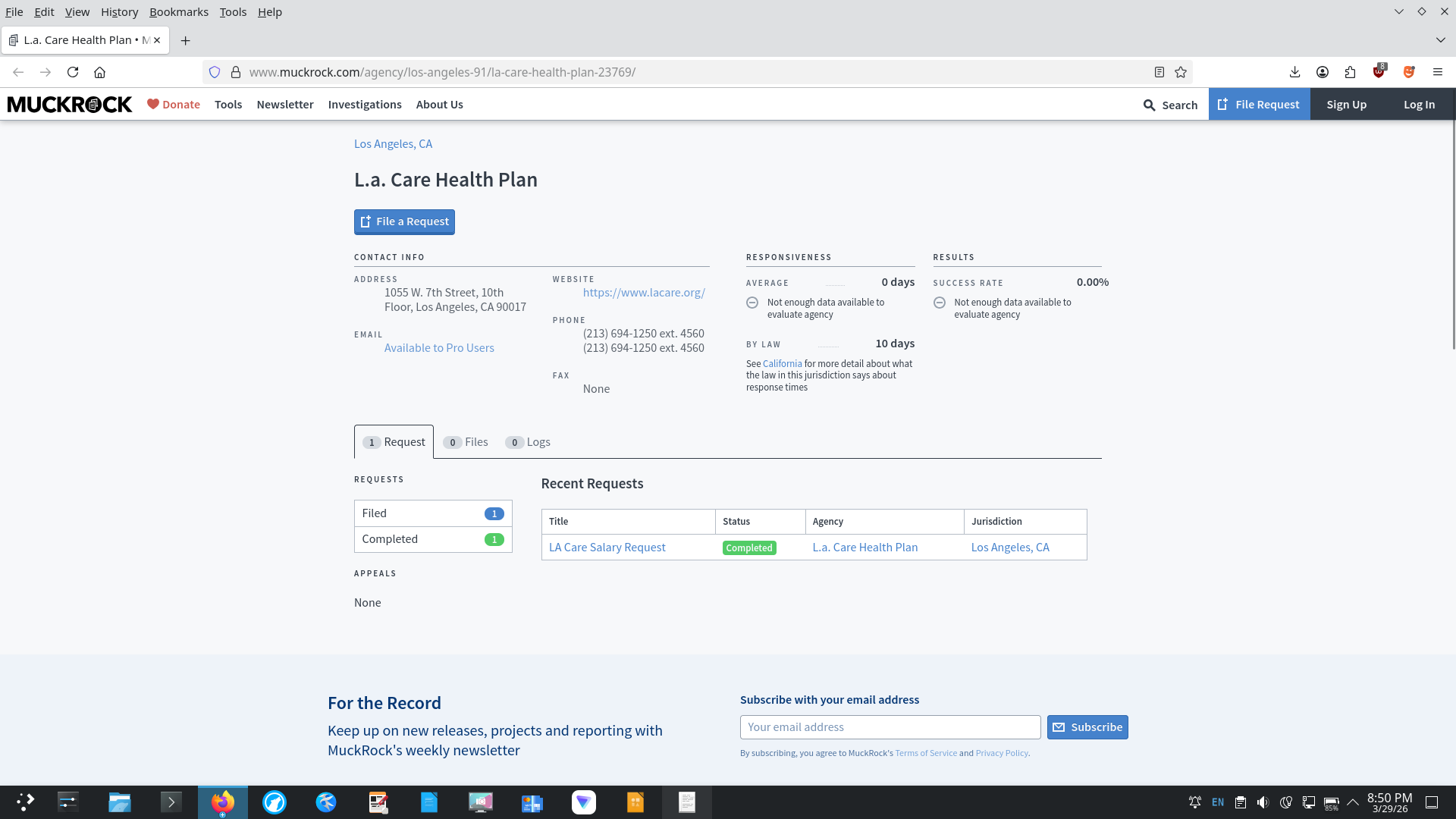The image size is (1456, 819).
Task: Open the extensions puzzle icon
Action: coord(1350,72)
